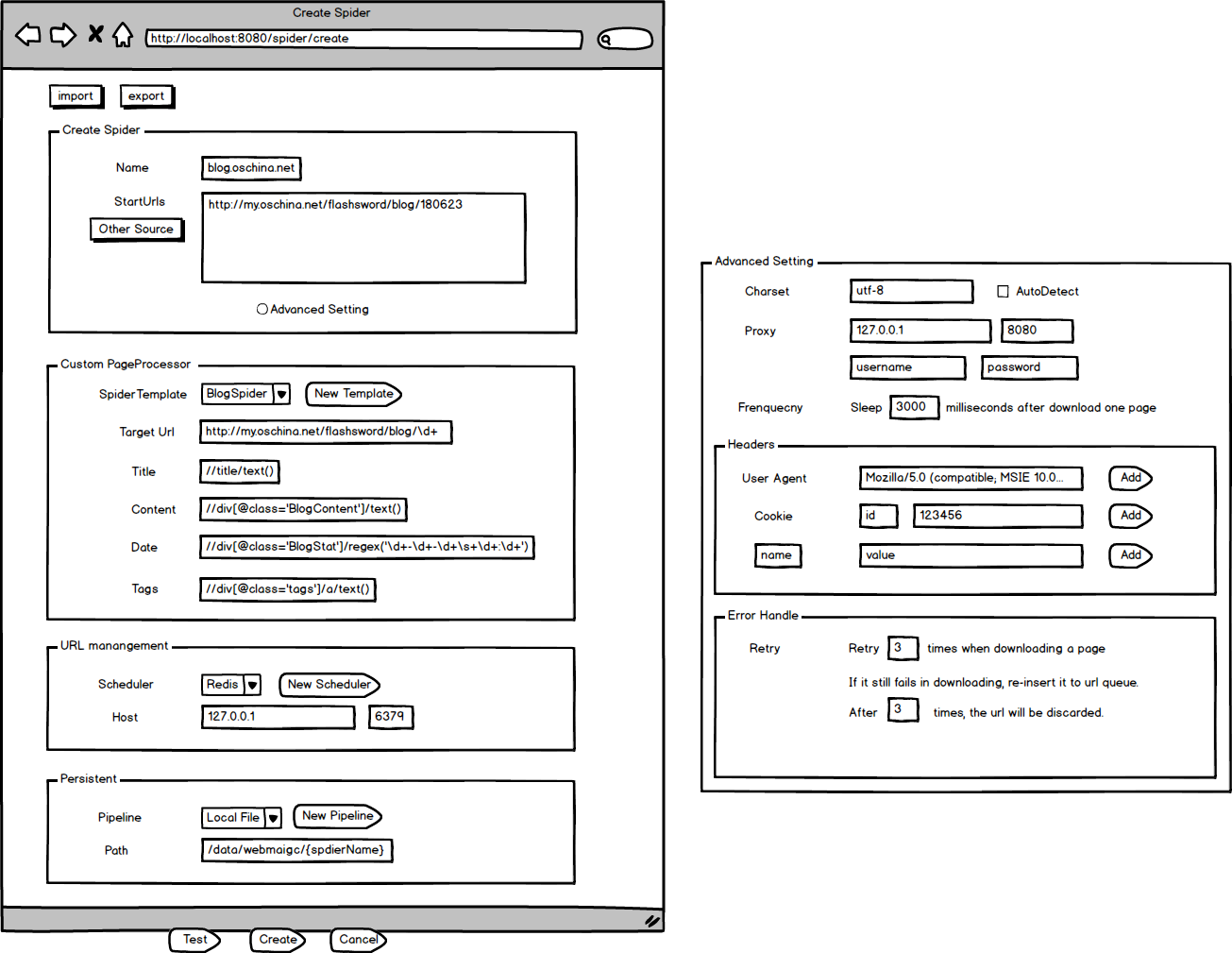
Task: Create a New Template
Action: (x=353, y=394)
